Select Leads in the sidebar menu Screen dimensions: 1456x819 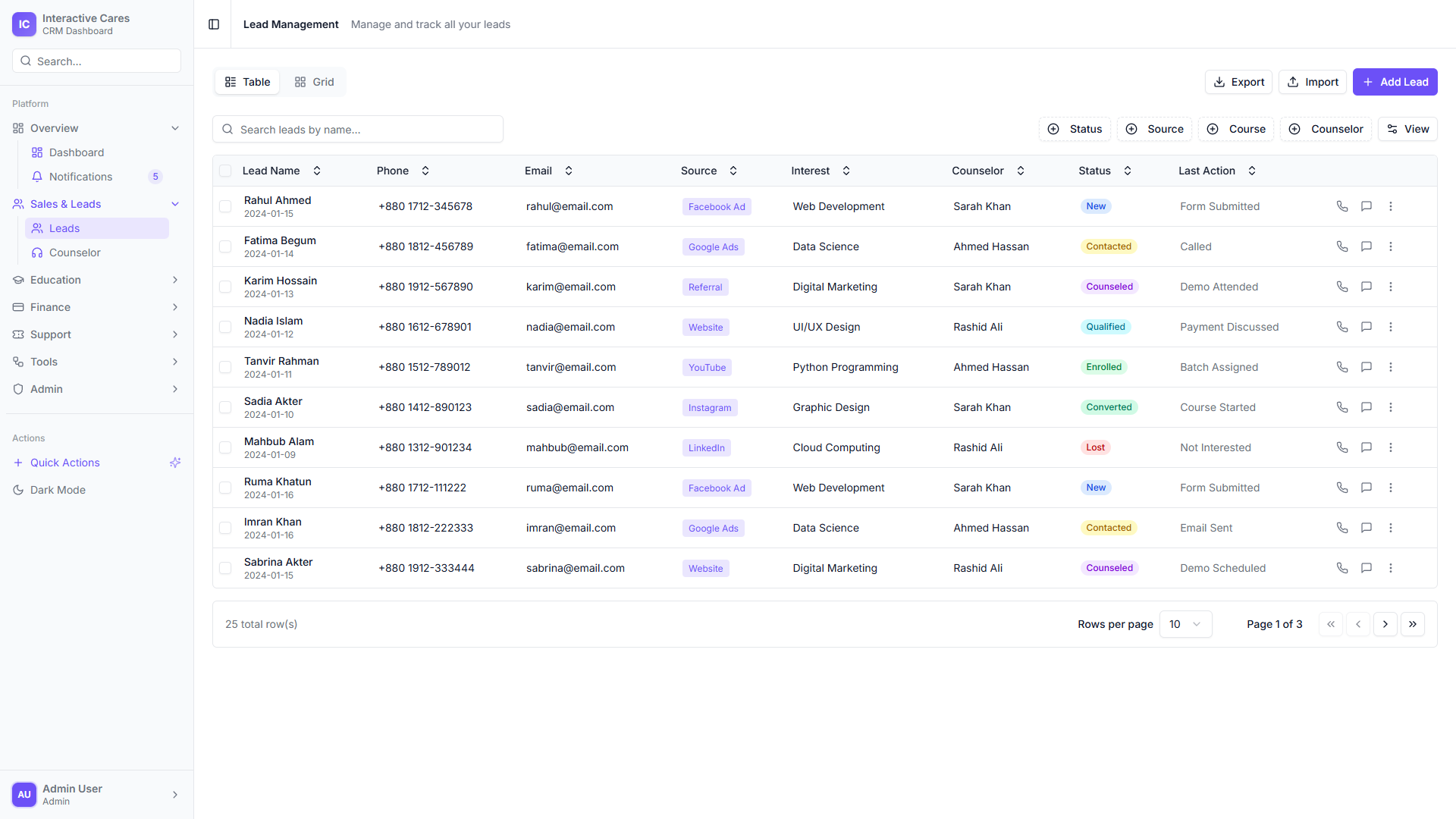pyautogui.click(x=65, y=228)
